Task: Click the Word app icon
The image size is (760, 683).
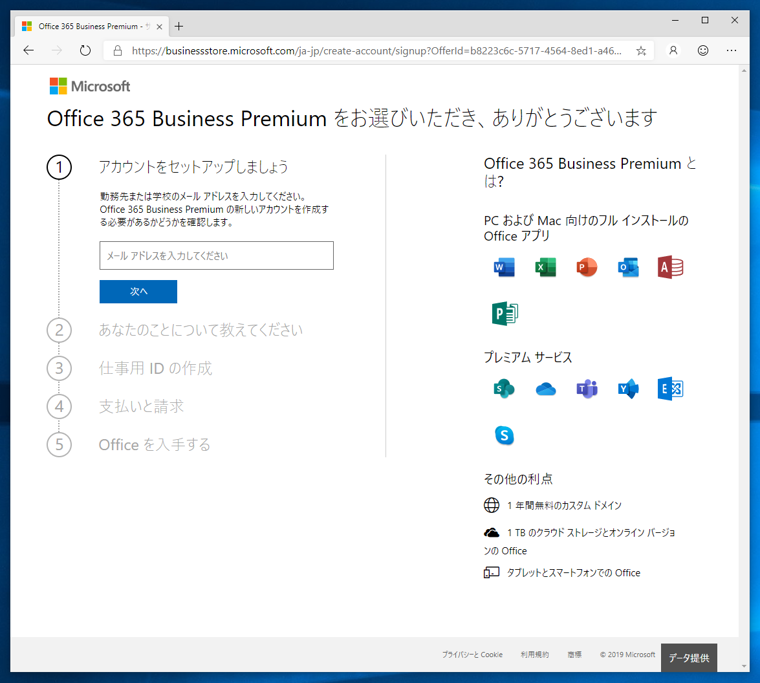Action: (x=504, y=268)
